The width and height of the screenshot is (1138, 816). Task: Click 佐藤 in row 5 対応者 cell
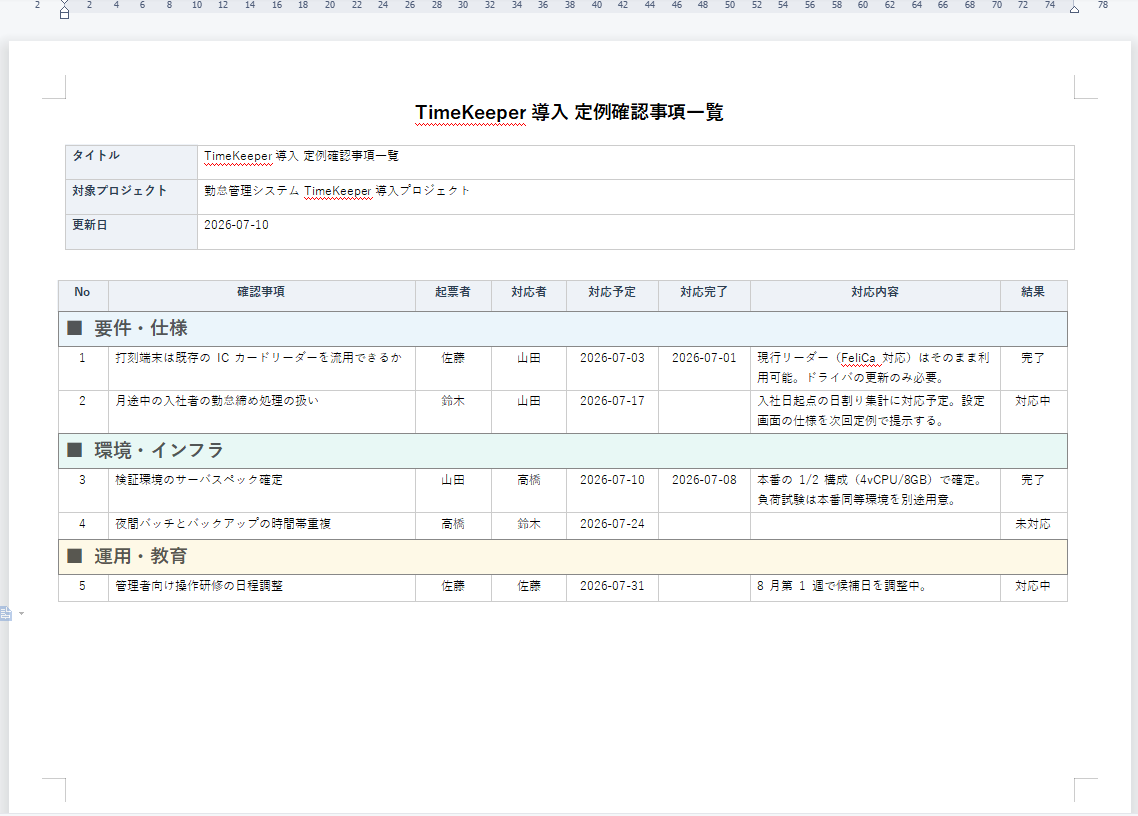pyautogui.click(x=529, y=586)
